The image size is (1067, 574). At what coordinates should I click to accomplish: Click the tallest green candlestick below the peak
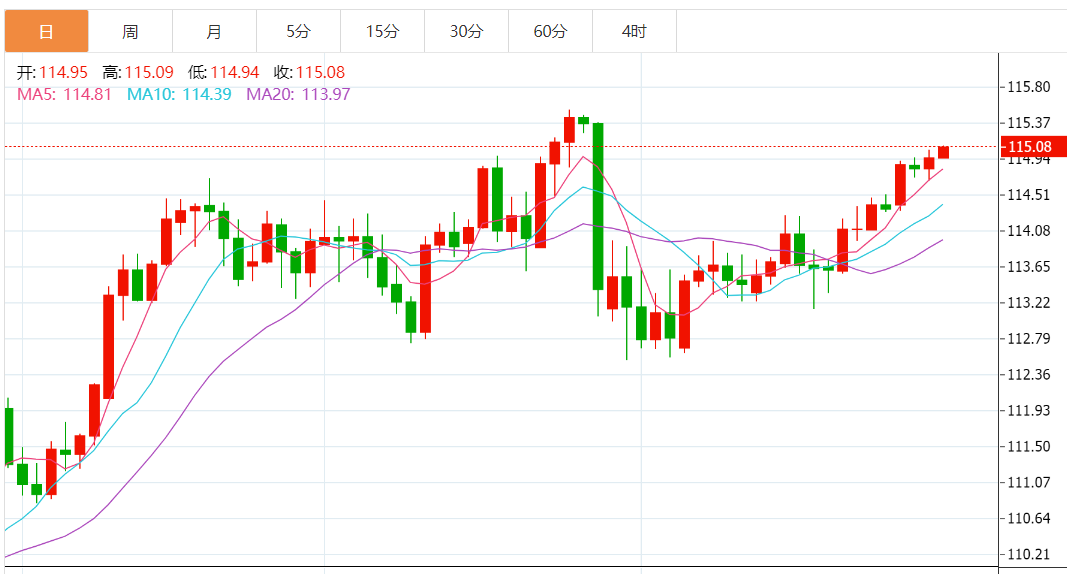coord(598,205)
